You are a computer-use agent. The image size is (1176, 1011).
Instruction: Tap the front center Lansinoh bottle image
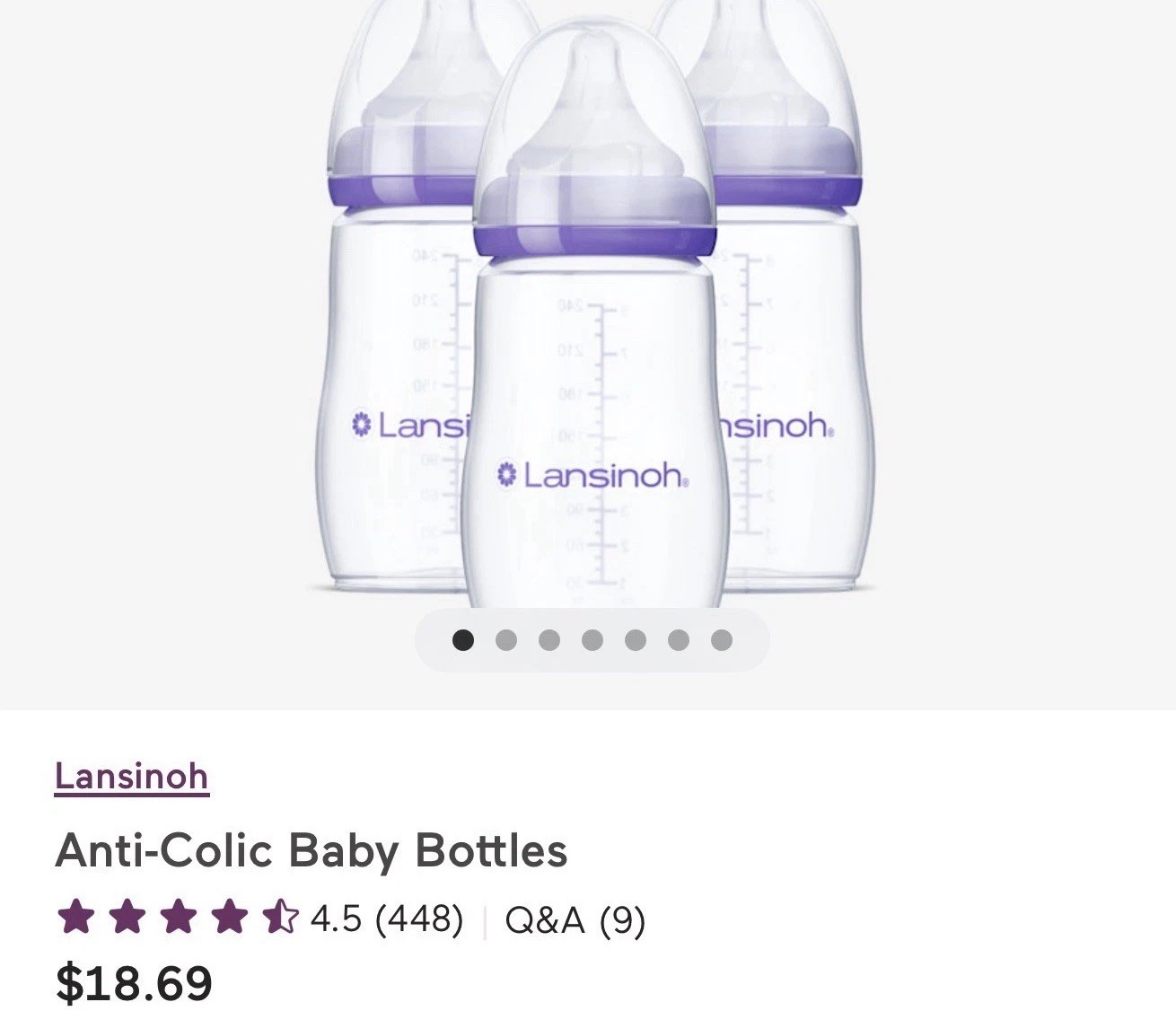(594, 314)
